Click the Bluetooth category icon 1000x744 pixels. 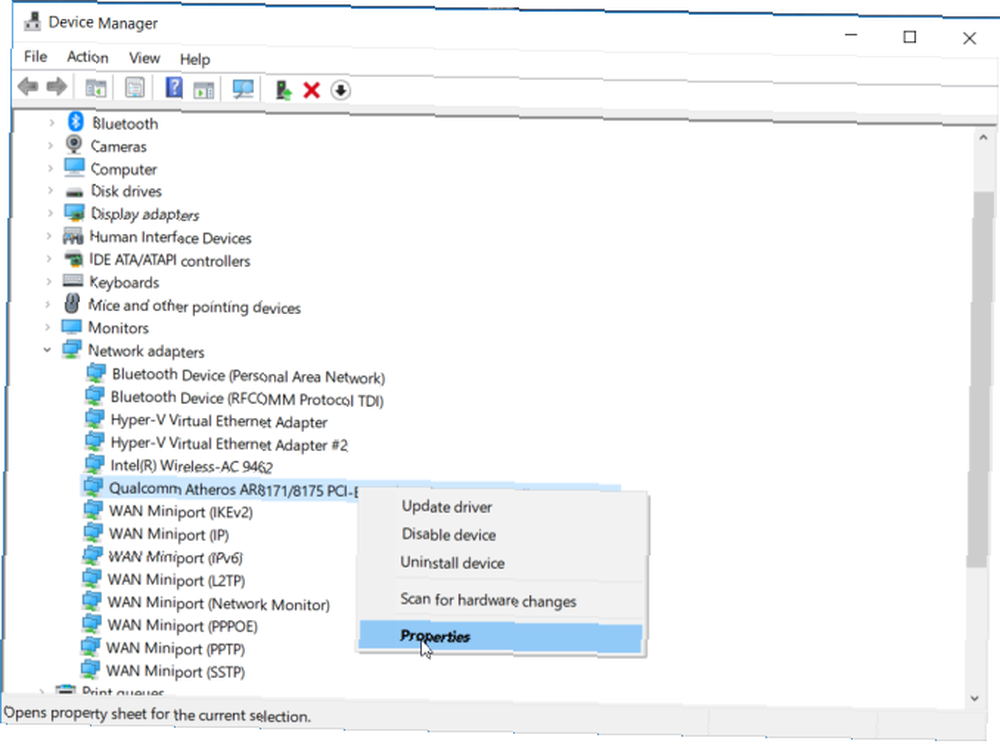76,121
